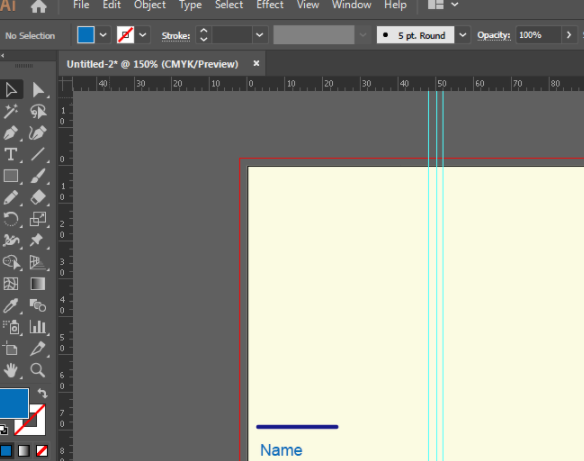The height and width of the screenshot is (461, 584).
Task: Click the Opacity 100% input field
Action: [x=538, y=35]
